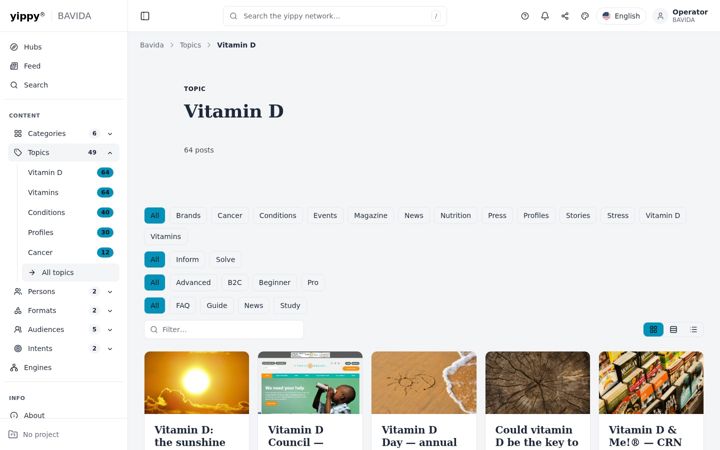The width and height of the screenshot is (720, 450).
Task: Open the tree rings card thumbnail
Action: (537, 382)
